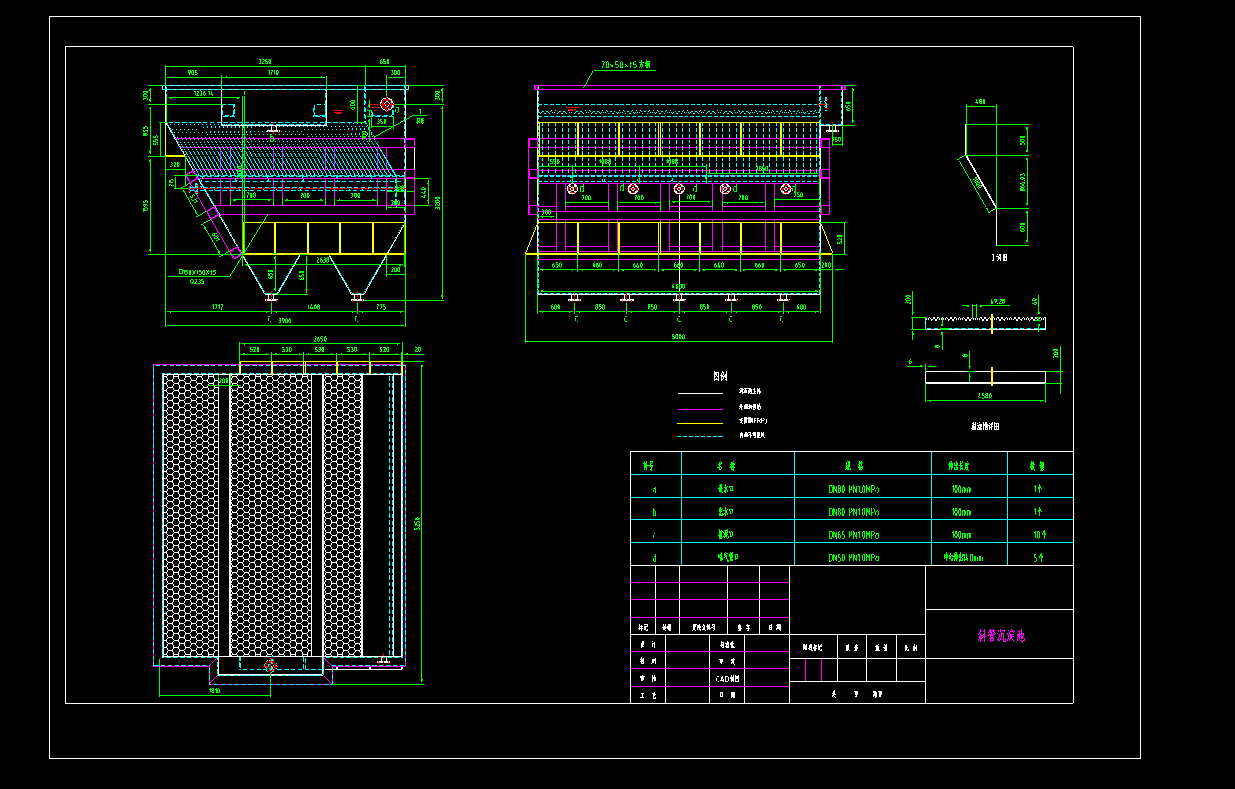Select the Q235 material note

[197, 281]
